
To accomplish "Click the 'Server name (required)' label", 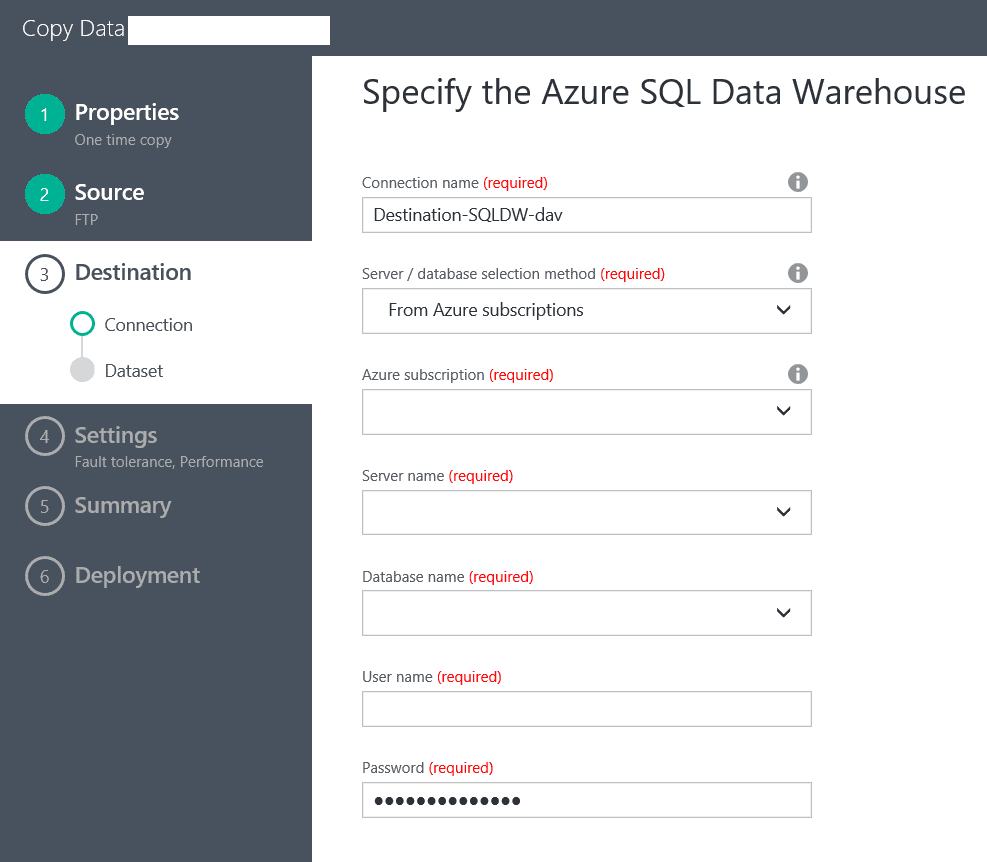I will tap(437, 475).
